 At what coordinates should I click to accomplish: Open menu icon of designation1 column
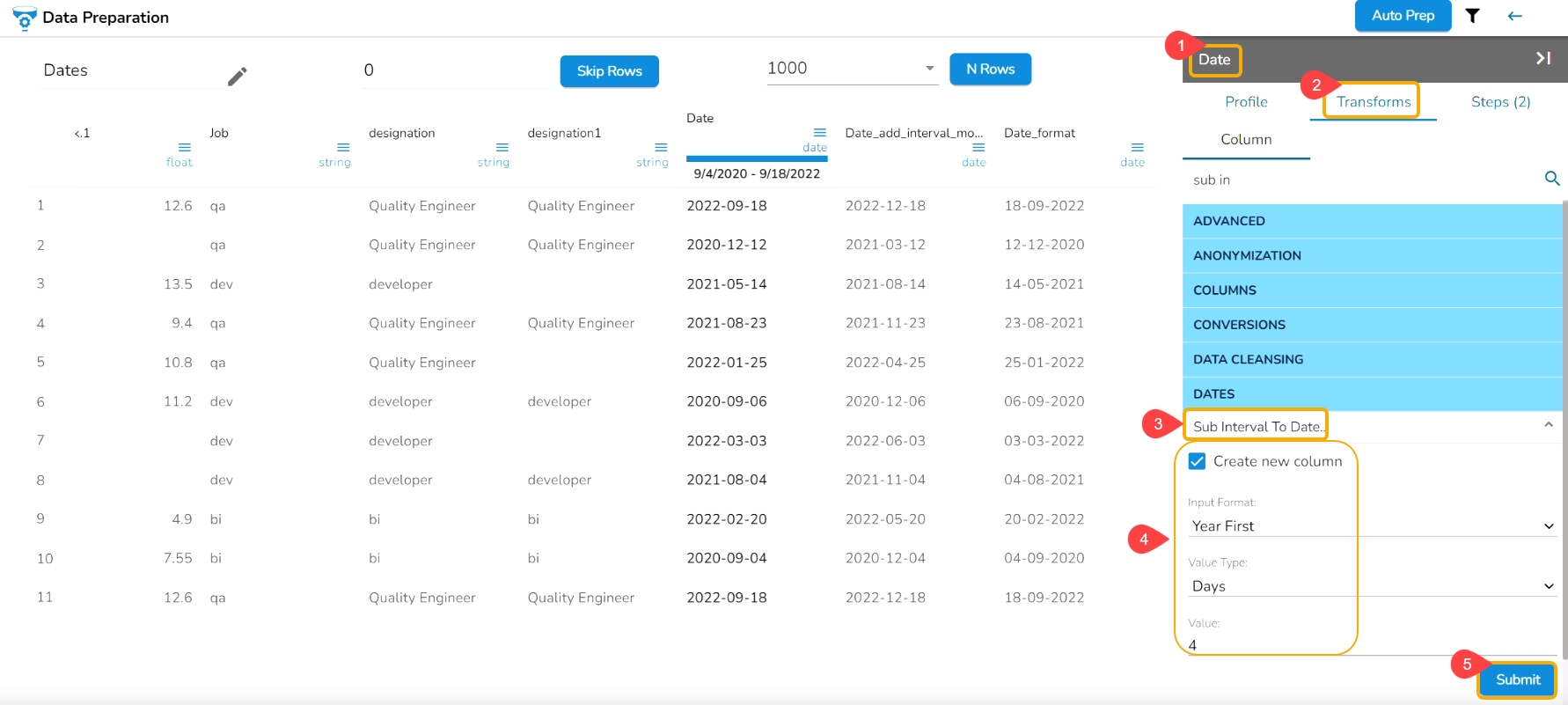point(661,147)
